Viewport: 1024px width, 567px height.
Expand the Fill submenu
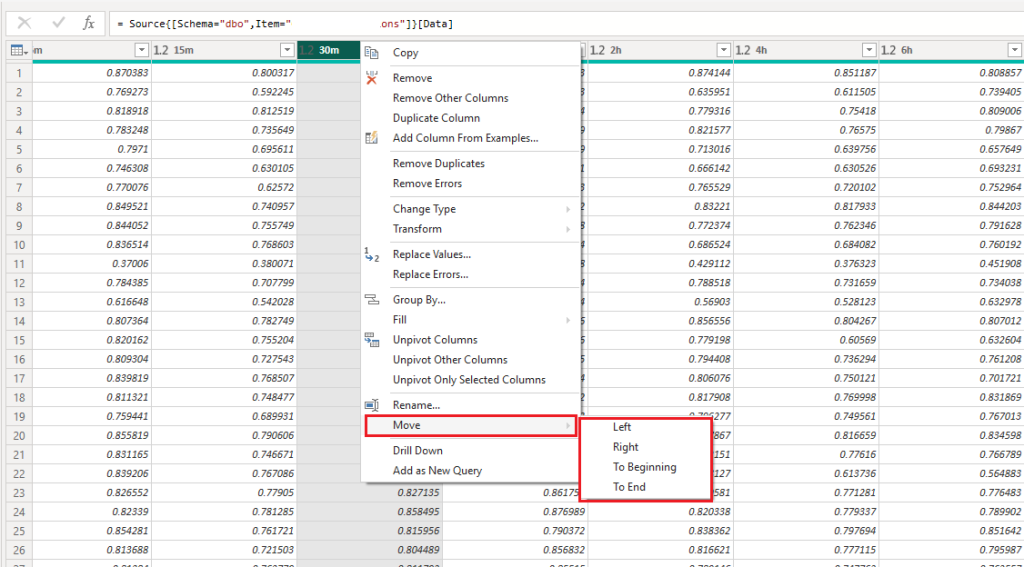[470, 320]
